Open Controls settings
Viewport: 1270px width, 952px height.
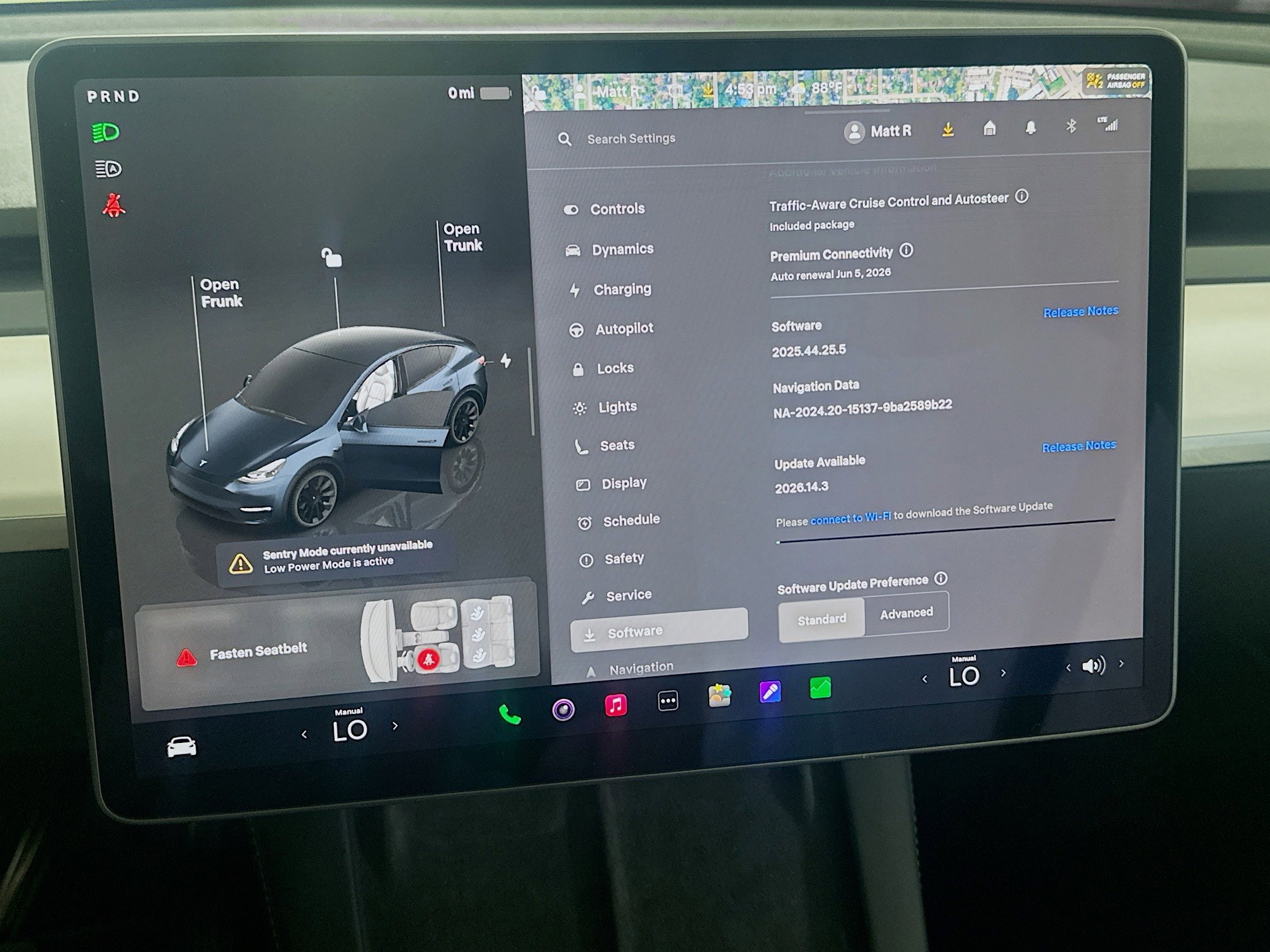click(605, 209)
